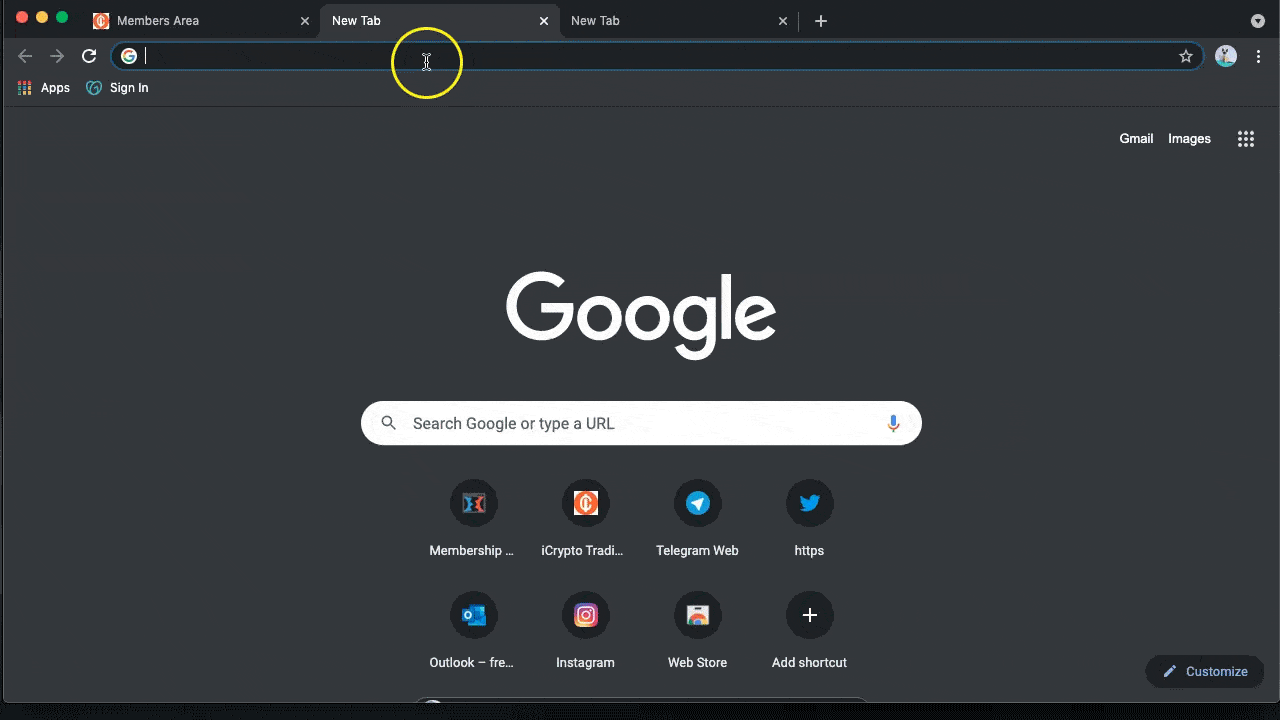Expand the tab search dropdown arrow

pyautogui.click(x=1257, y=21)
